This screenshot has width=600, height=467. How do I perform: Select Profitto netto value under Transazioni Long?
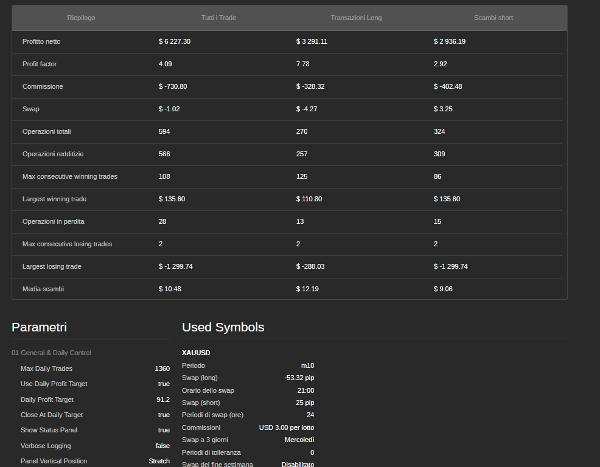tap(311, 41)
